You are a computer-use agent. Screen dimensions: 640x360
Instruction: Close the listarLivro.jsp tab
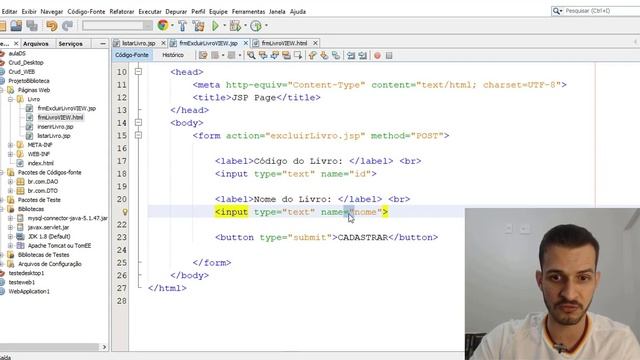click(x=163, y=43)
